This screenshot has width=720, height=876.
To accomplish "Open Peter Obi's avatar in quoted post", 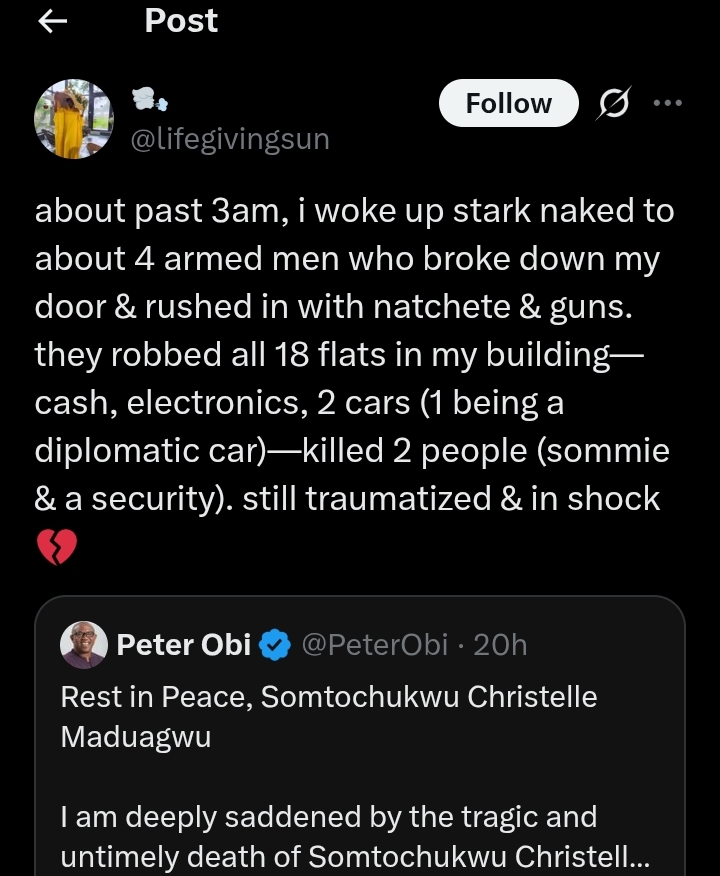I will tap(84, 645).
